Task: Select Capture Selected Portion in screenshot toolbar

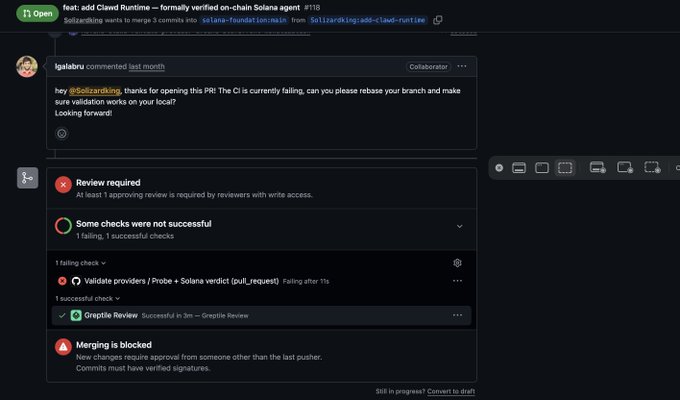Action: coord(565,168)
